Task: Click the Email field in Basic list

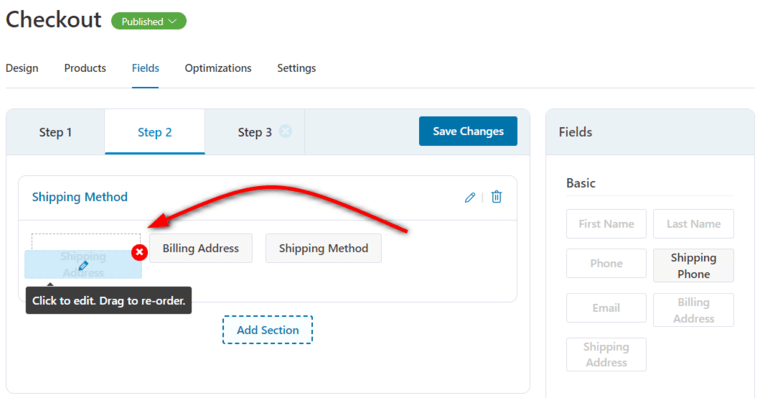Action: tap(606, 308)
